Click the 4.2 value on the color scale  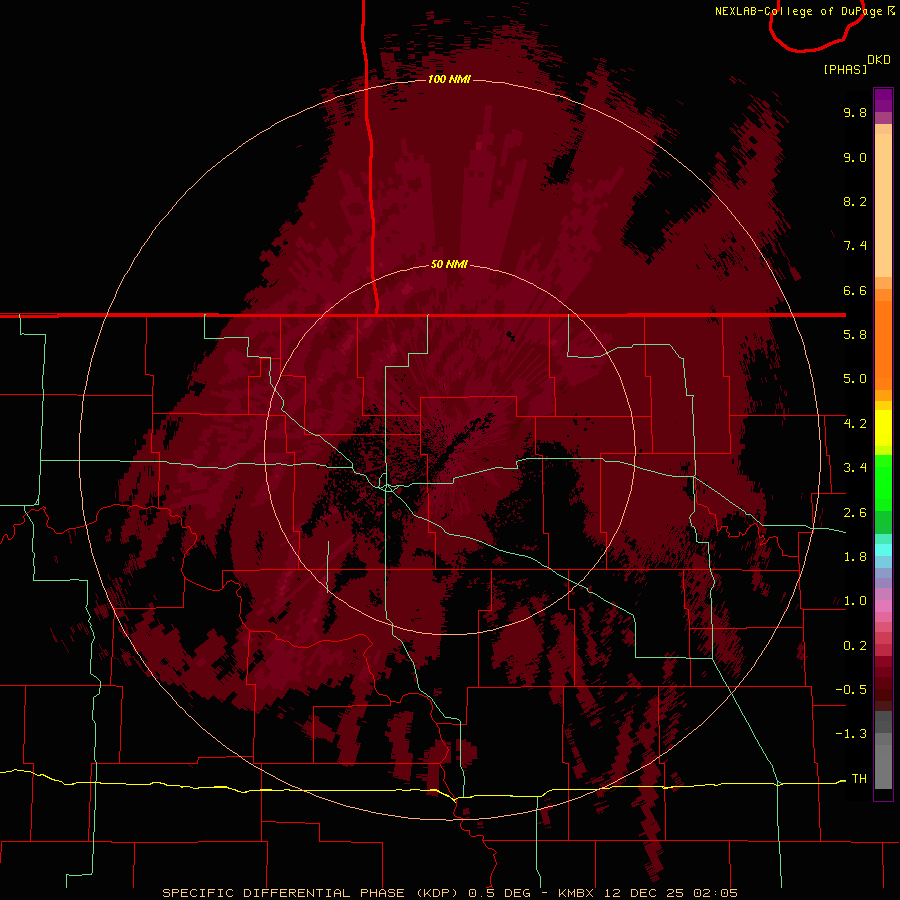click(855, 424)
